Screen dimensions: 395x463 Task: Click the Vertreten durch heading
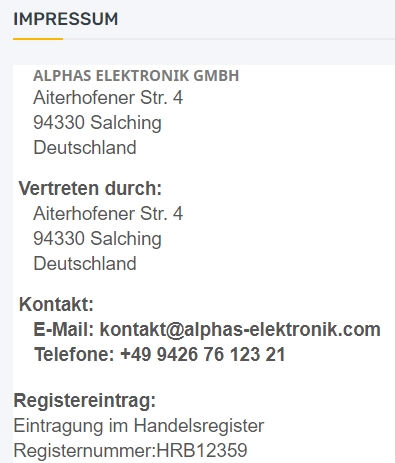(90, 188)
